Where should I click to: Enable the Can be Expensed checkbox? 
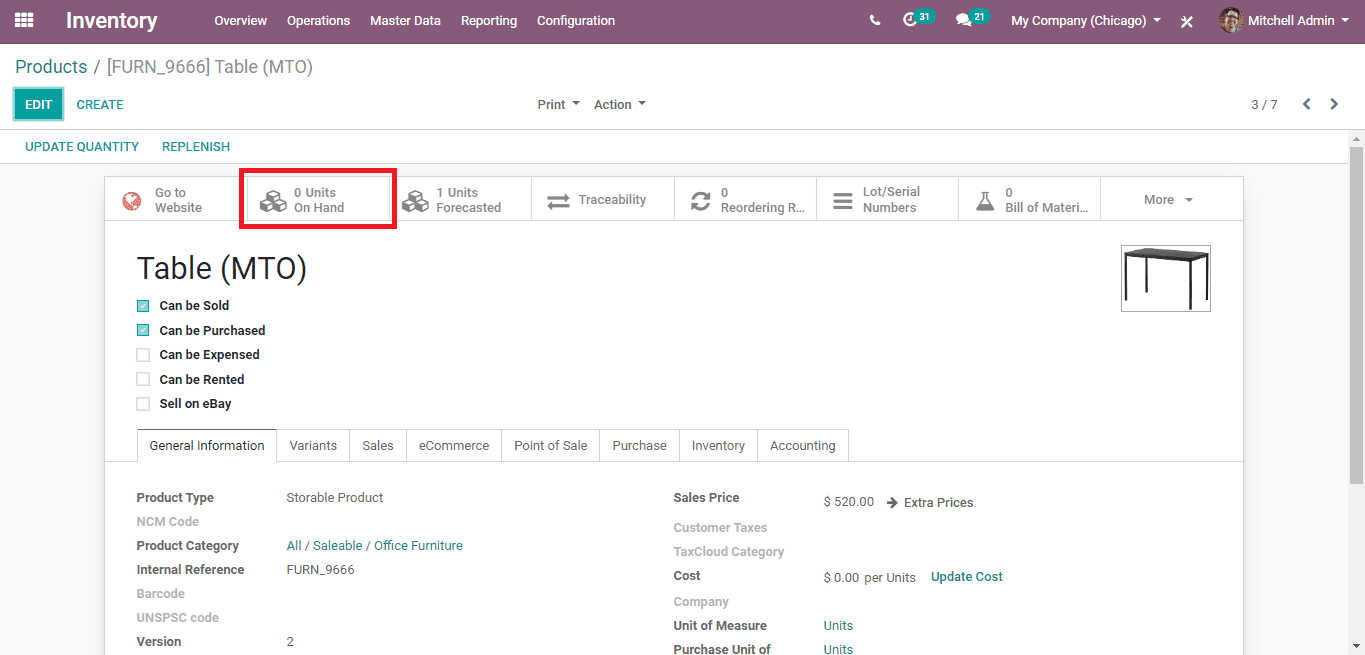click(x=143, y=355)
